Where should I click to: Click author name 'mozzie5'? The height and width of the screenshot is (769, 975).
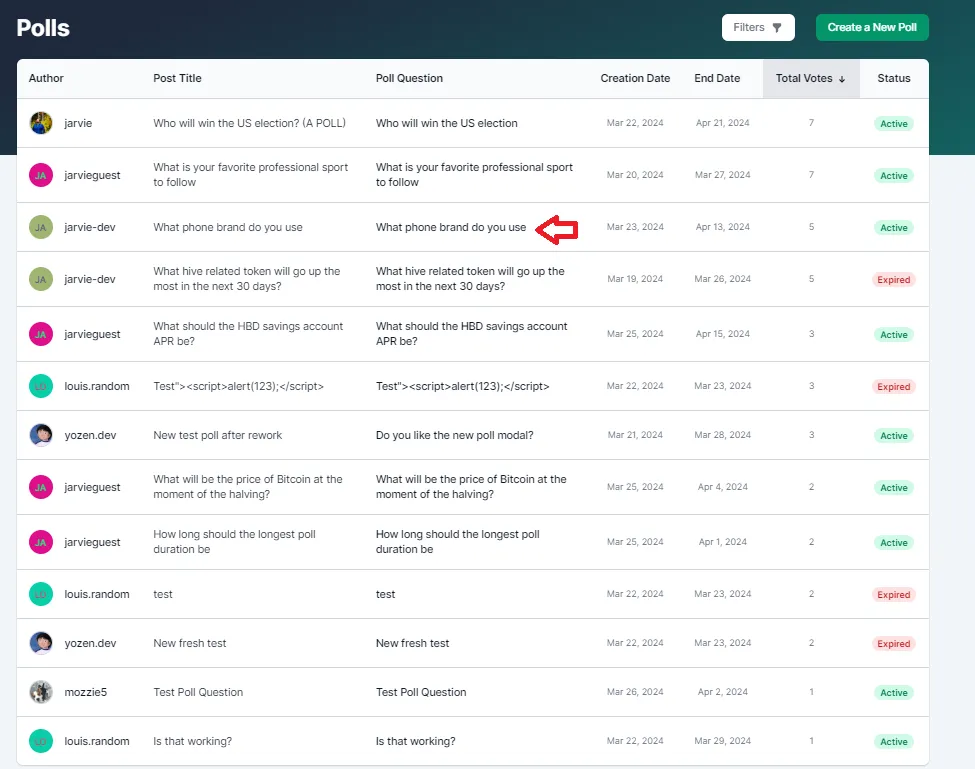tap(86, 692)
